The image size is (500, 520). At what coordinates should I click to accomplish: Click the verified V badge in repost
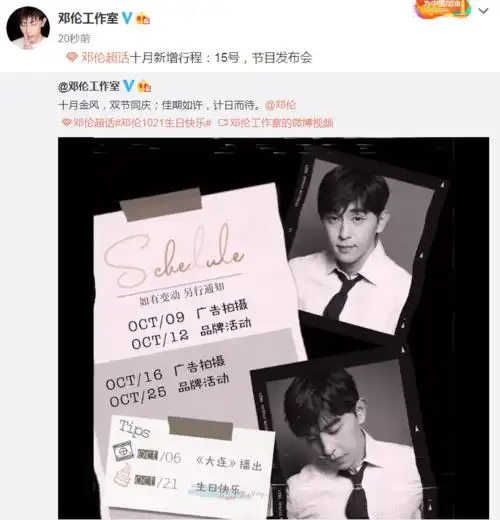click(128, 86)
